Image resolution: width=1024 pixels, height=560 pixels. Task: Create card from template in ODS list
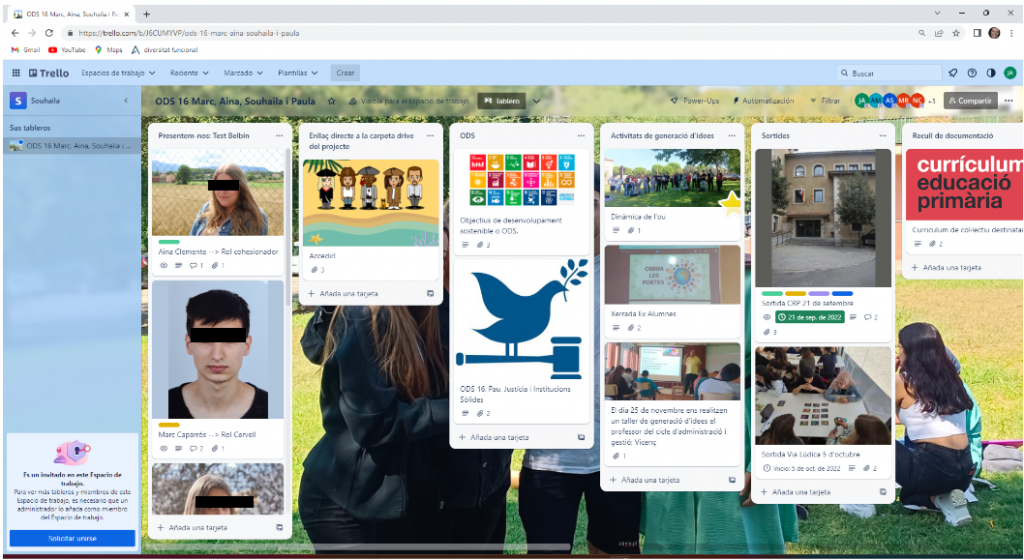point(581,437)
